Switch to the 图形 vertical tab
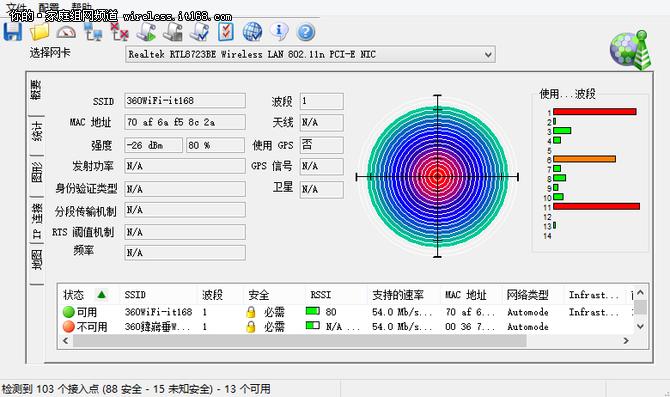Screen dimensions: 670x397 pyautogui.click(x=36, y=172)
